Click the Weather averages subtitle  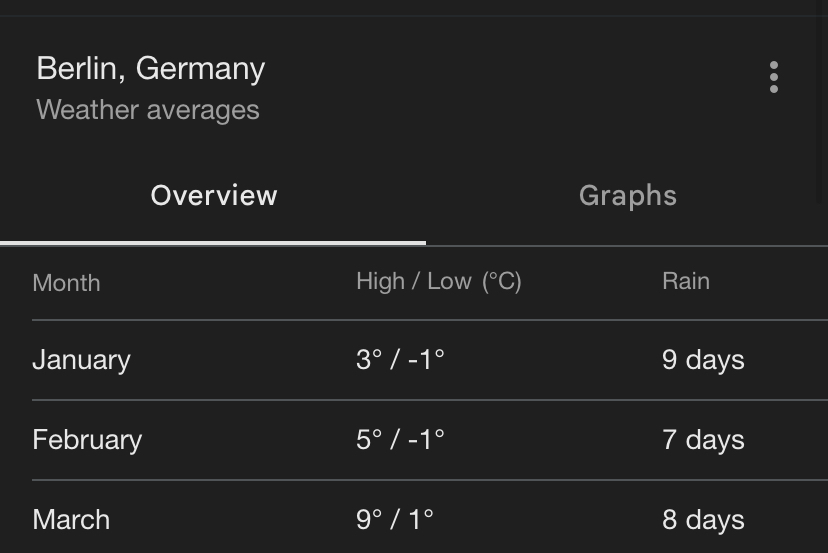pyautogui.click(x=148, y=110)
